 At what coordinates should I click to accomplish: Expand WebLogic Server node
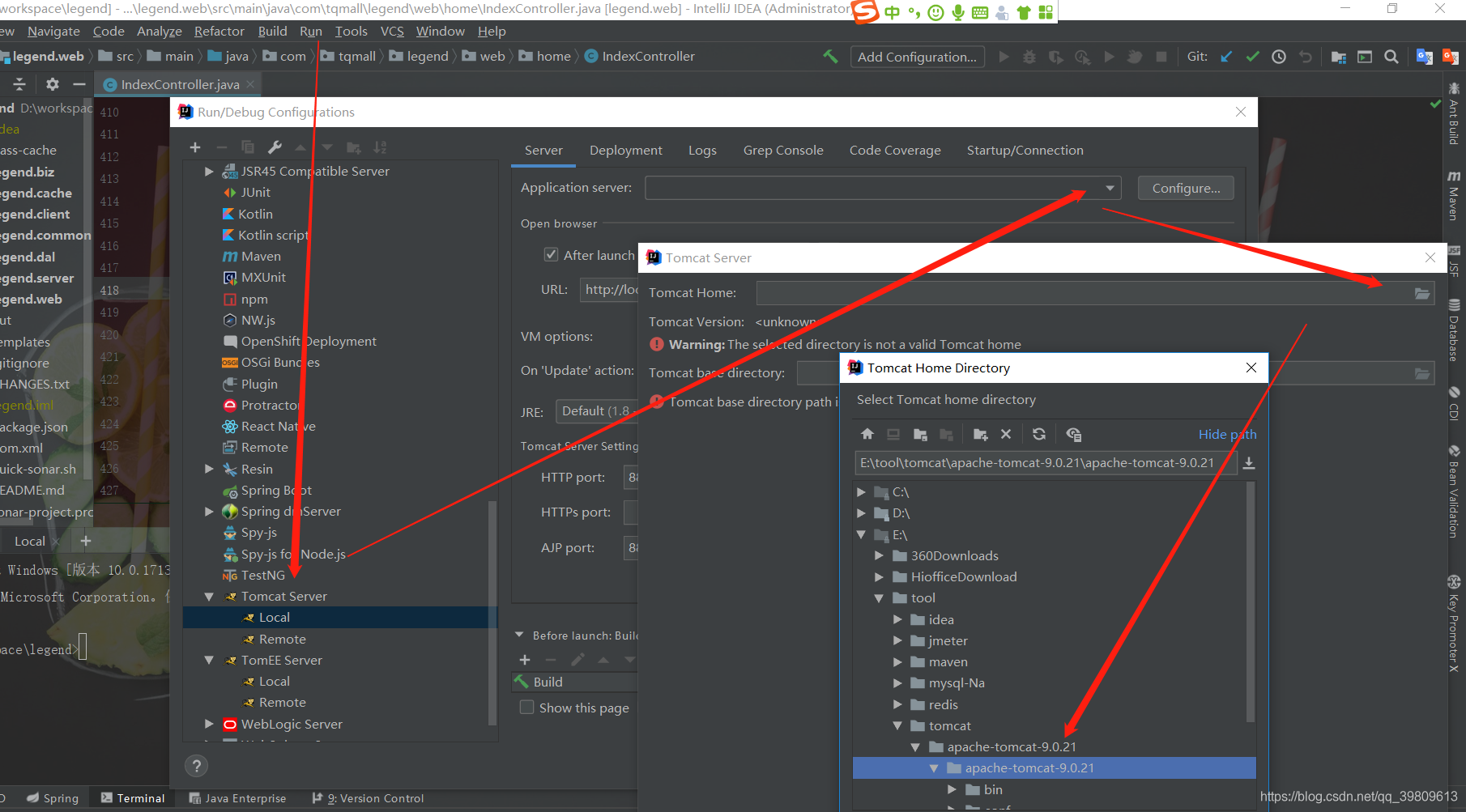pyautogui.click(x=209, y=725)
